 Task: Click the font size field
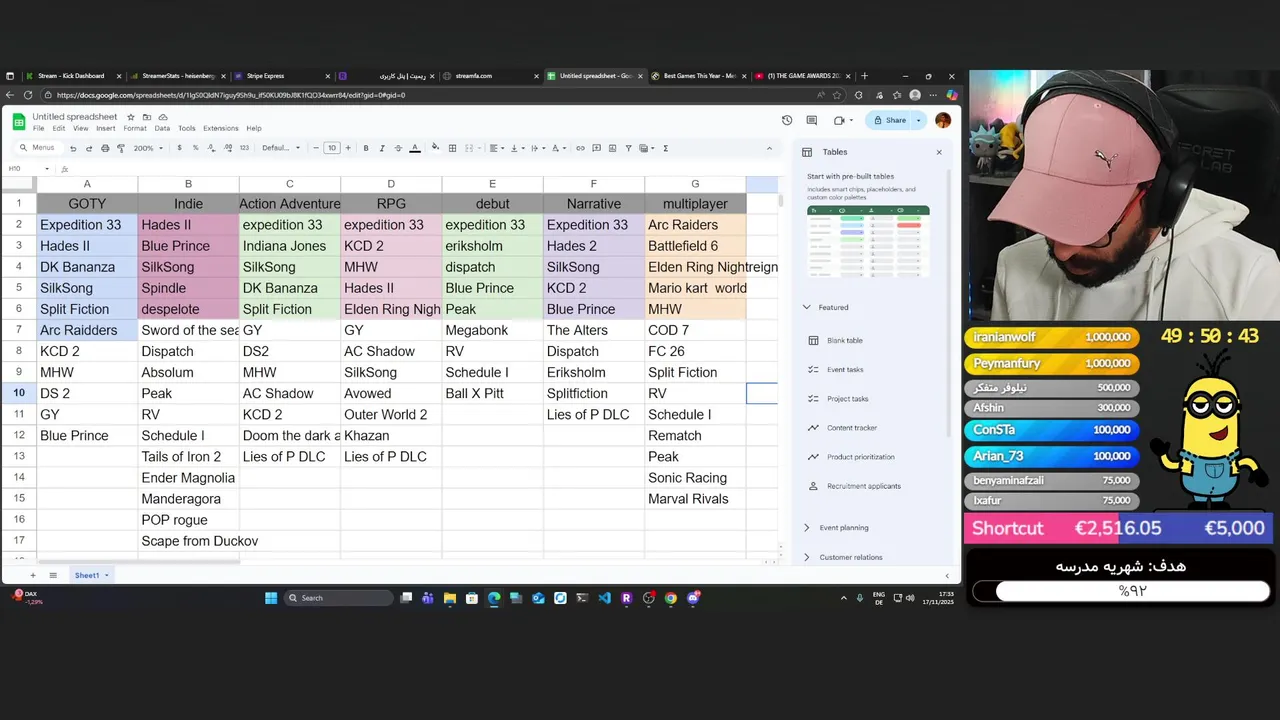332,148
